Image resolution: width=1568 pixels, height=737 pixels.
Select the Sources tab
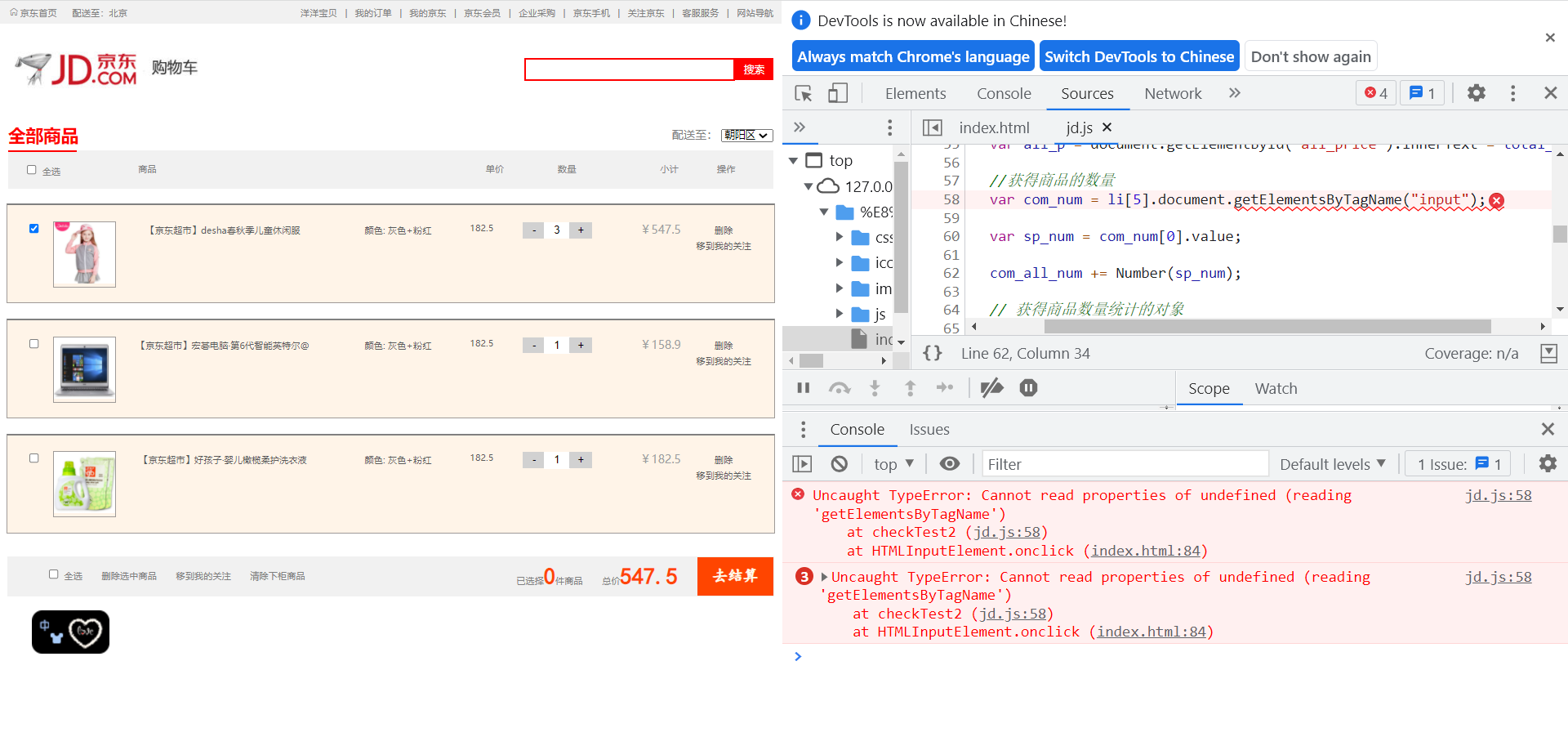[1087, 93]
